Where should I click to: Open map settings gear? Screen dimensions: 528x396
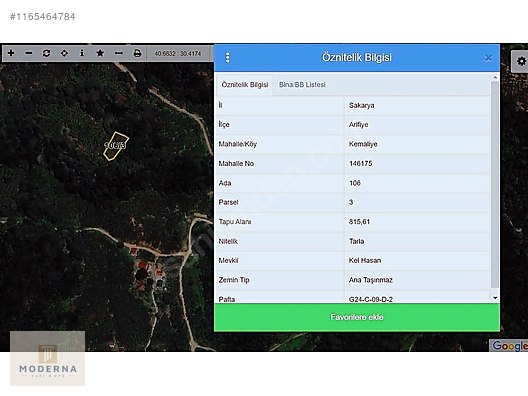[521, 61]
